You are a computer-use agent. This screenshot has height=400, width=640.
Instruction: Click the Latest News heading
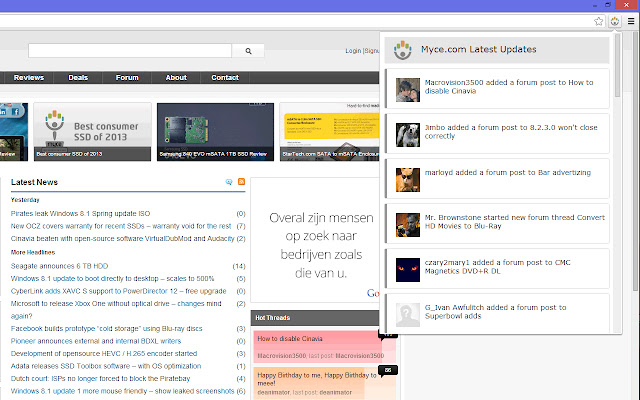[34, 182]
